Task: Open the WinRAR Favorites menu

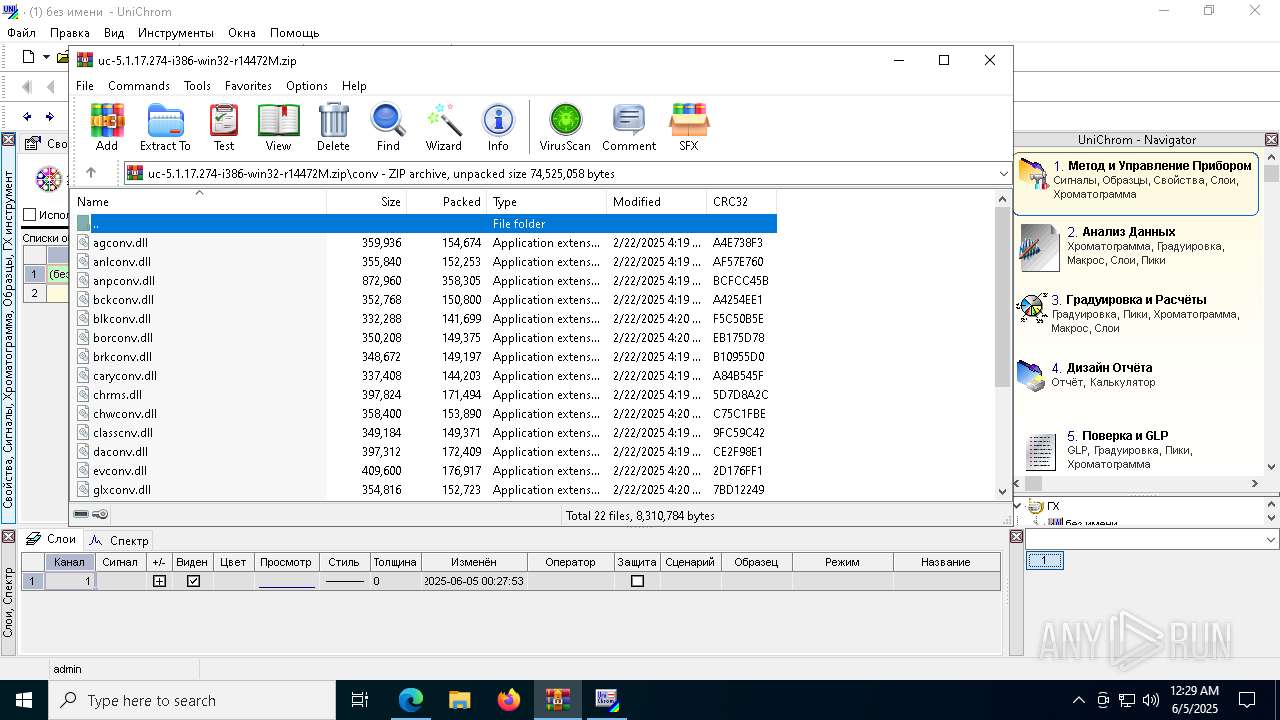Action: pyautogui.click(x=248, y=86)
